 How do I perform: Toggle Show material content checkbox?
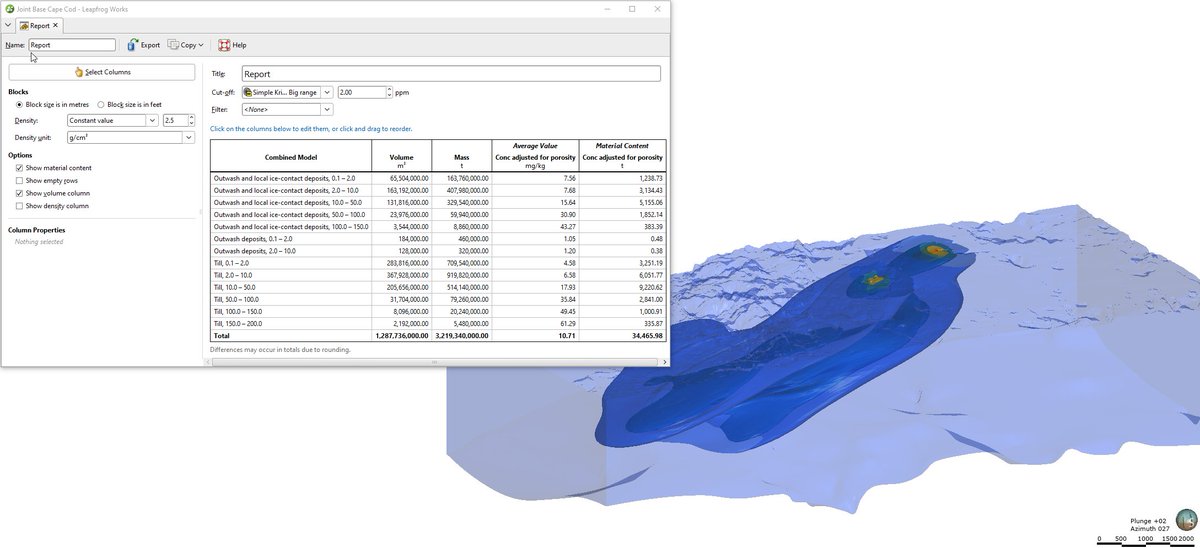pyautogui.click(x=20, y=168)
